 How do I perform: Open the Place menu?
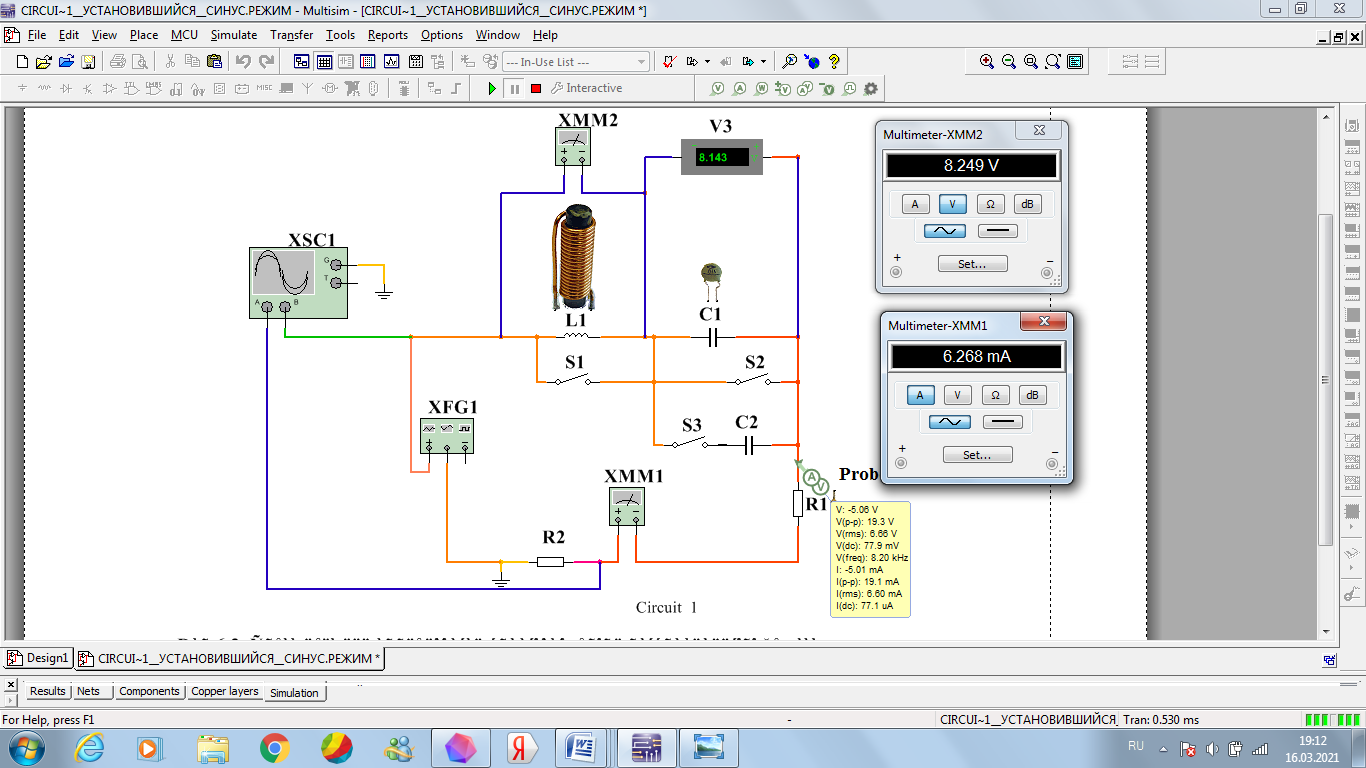pyautogui.click(x=144, y=35)
